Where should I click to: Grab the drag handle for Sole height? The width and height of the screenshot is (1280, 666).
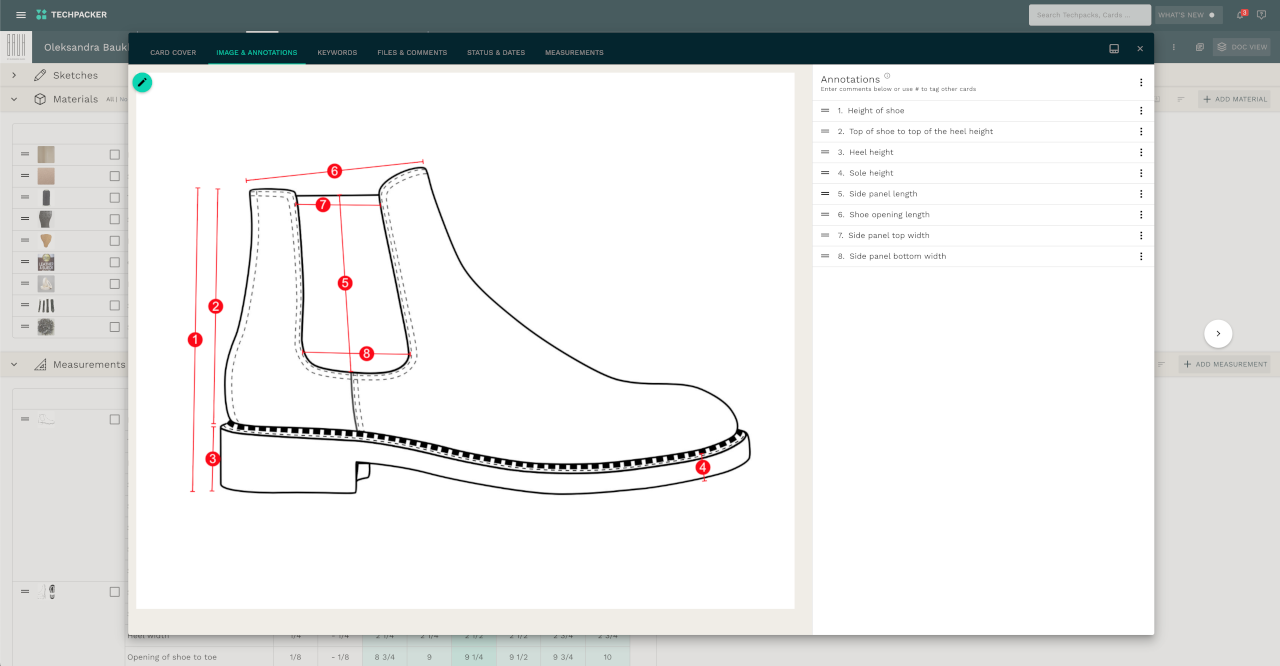[825, 173]
